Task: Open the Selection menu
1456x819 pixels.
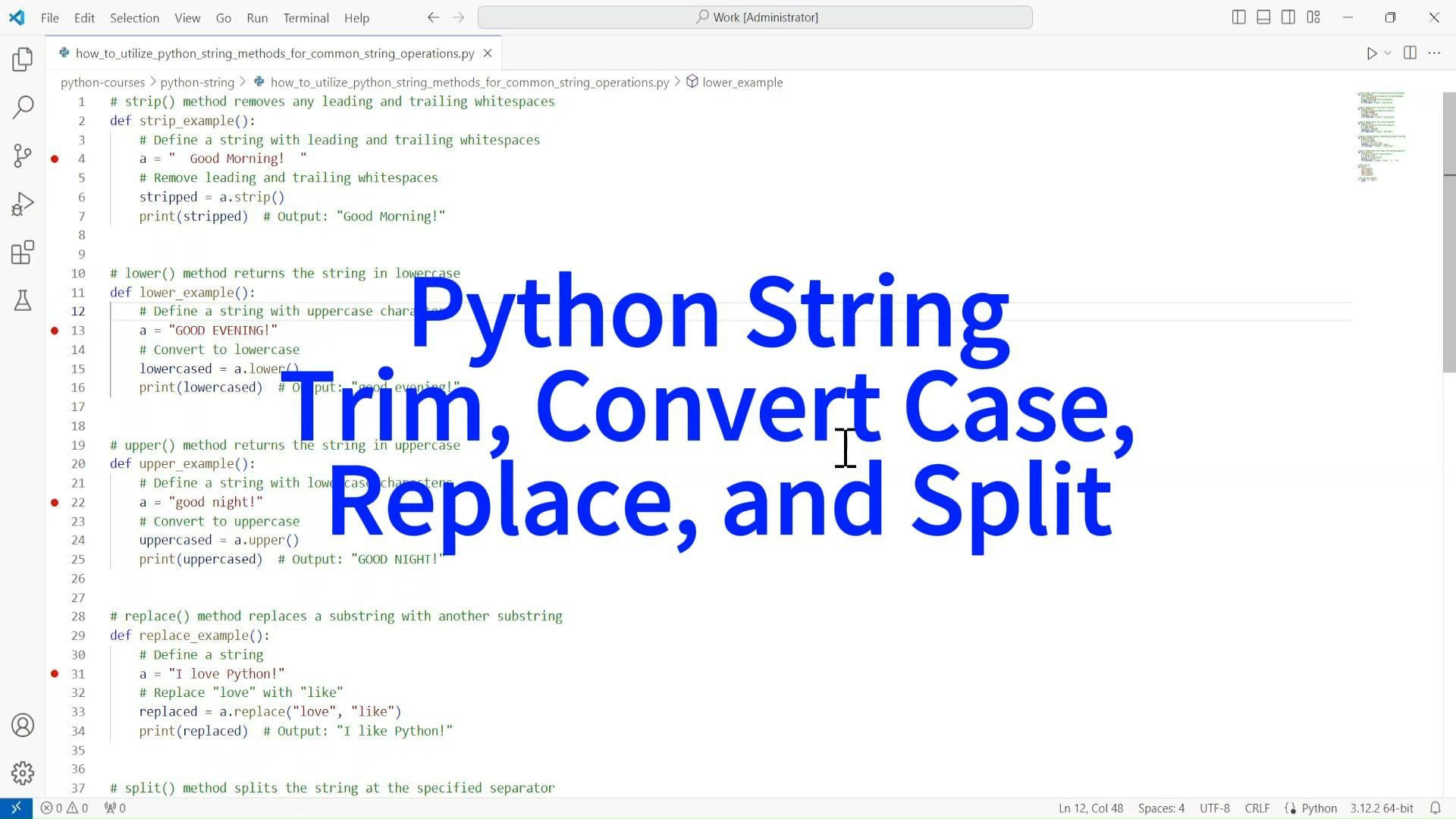Action: (x=134, y=17)
